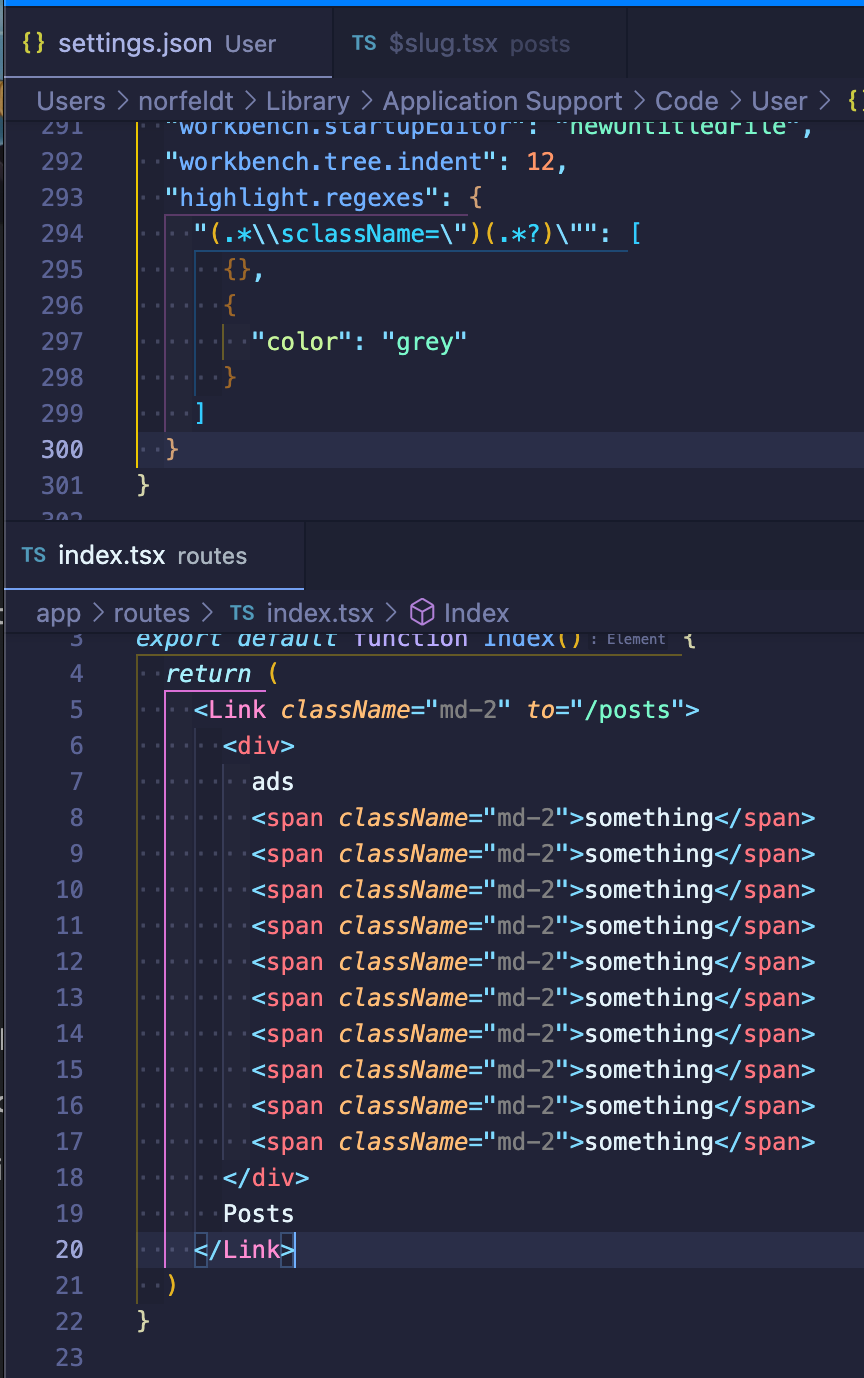This screenshot has width=864, height=1378.
Task: Click line number 14 in index.tsx
Action: pyautogui.click(x=70, y=1033)
